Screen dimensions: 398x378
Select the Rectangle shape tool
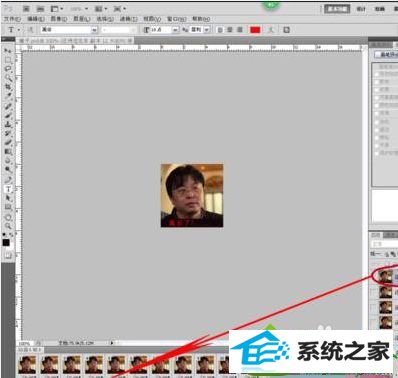pos(8,207)
